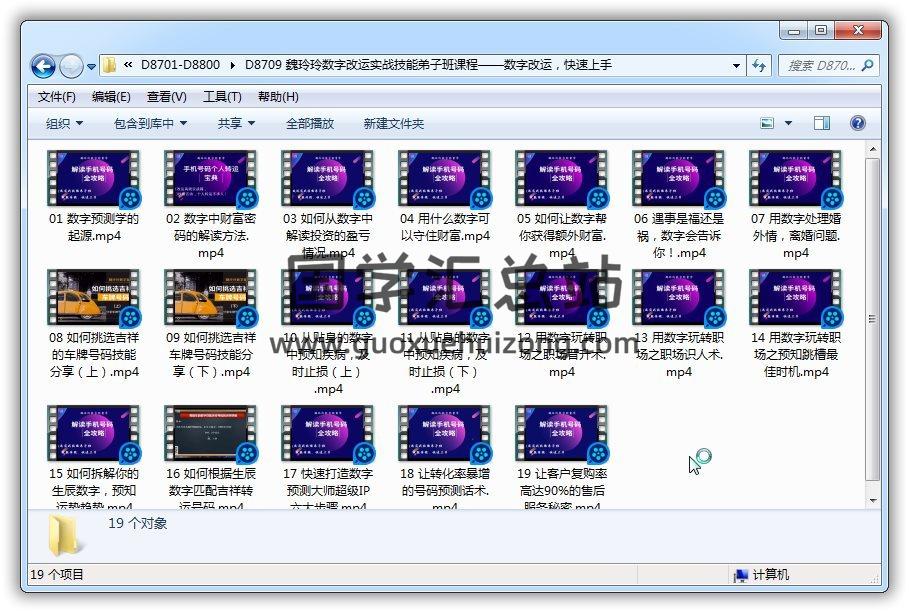Image resolution: width=909 pixels, height=613 pixels.
Task: Select video 18 让转化率暴增的号码预测话术
Action: point(445,457)
